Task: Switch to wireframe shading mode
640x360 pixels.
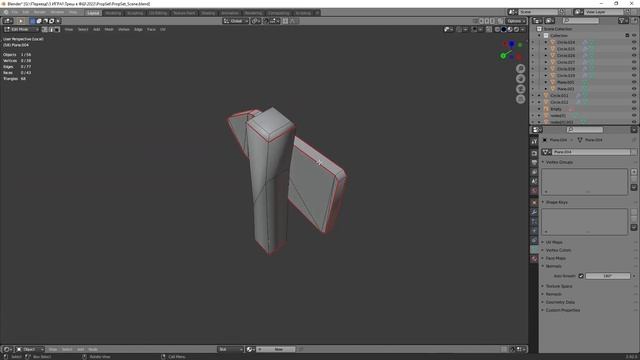Action: point(498,29)
